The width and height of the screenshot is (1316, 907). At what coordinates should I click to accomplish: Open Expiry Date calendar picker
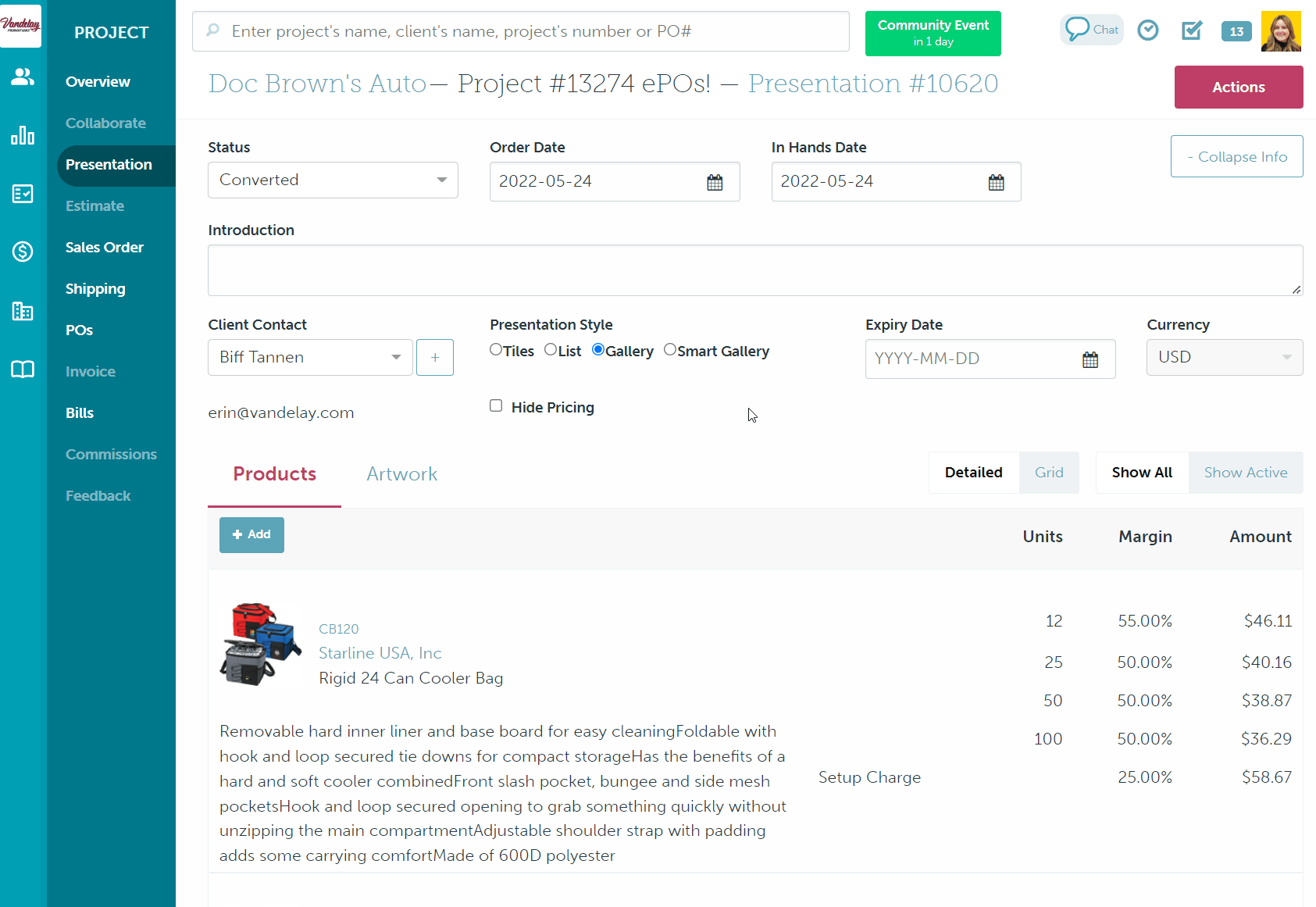point(1090,359)
